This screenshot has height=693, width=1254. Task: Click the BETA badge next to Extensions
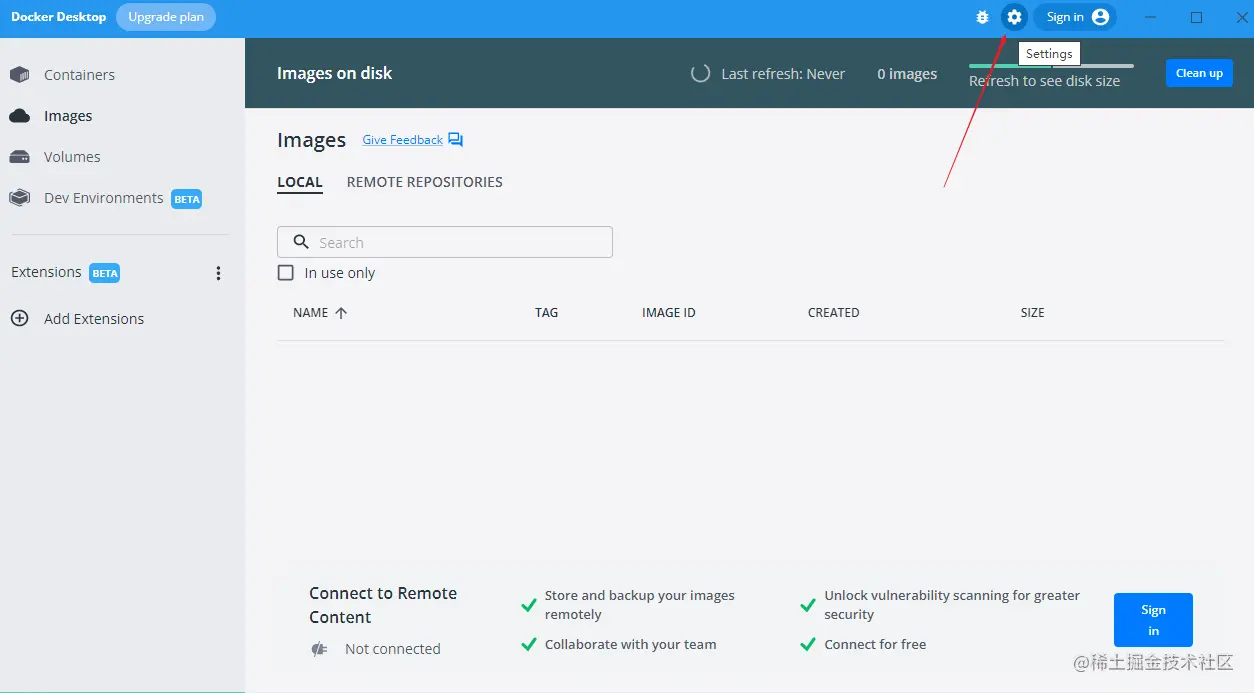pyautogui.click(x=105, y=273)
